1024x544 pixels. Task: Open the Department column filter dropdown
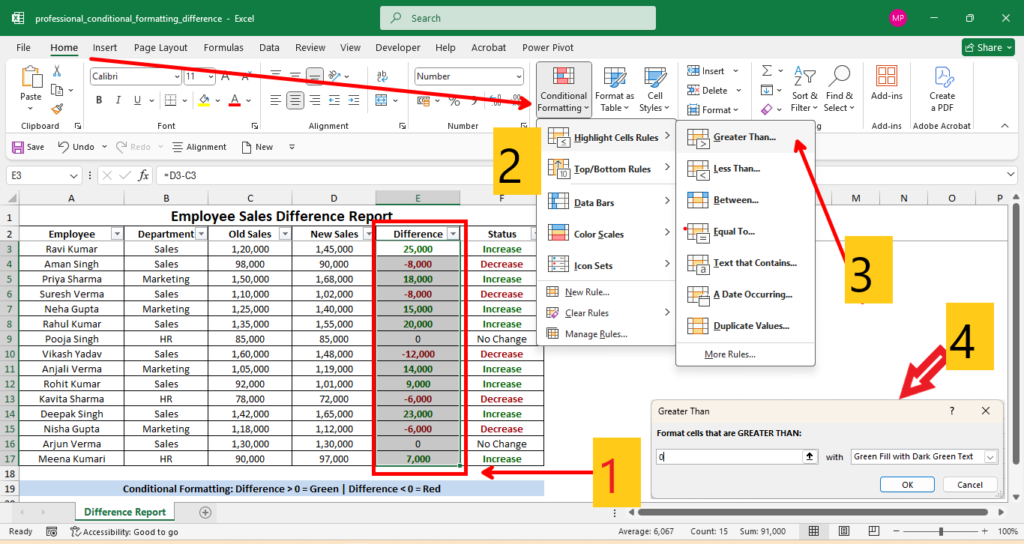pos(201,234)
